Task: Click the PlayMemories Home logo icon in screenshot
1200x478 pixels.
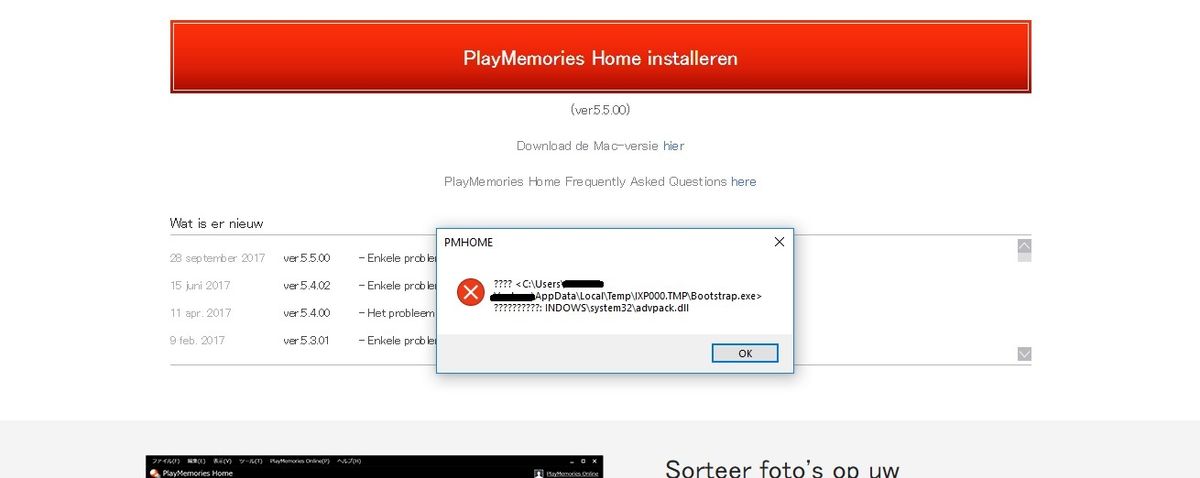Action: (x=154, y=473)
